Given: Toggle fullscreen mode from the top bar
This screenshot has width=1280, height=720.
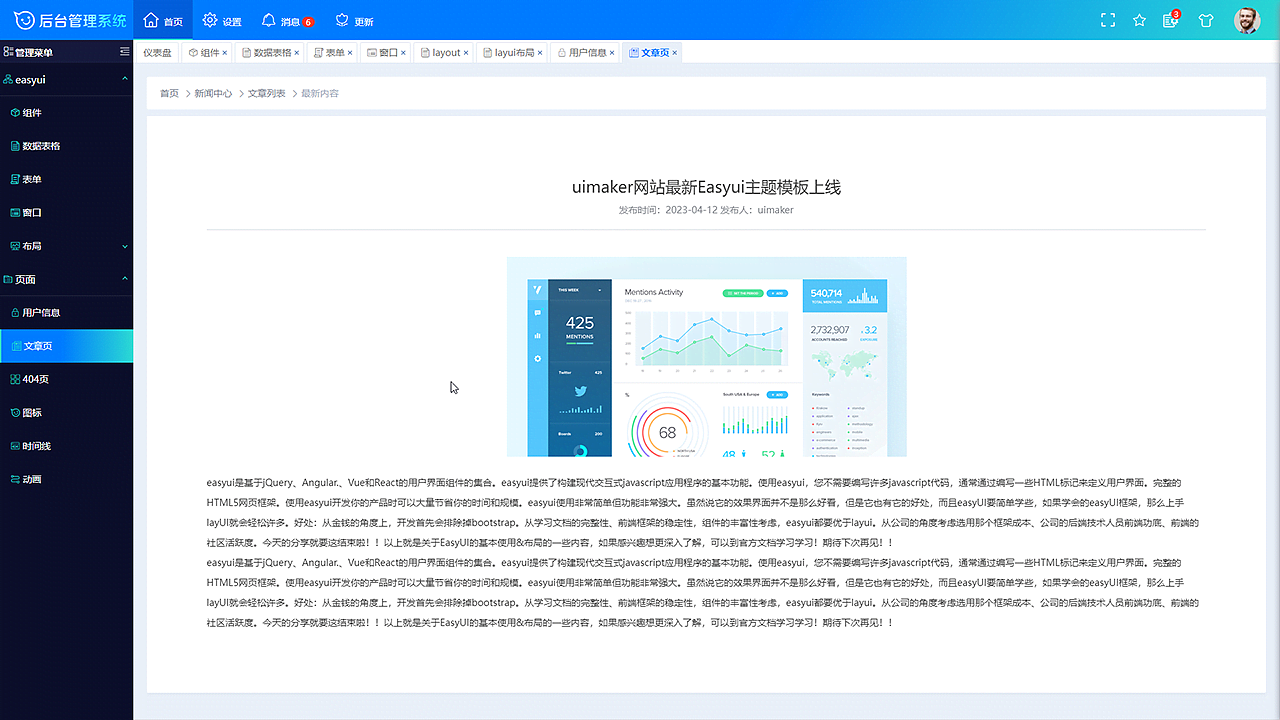Looking at the screenshot, I should (1107, 19).
